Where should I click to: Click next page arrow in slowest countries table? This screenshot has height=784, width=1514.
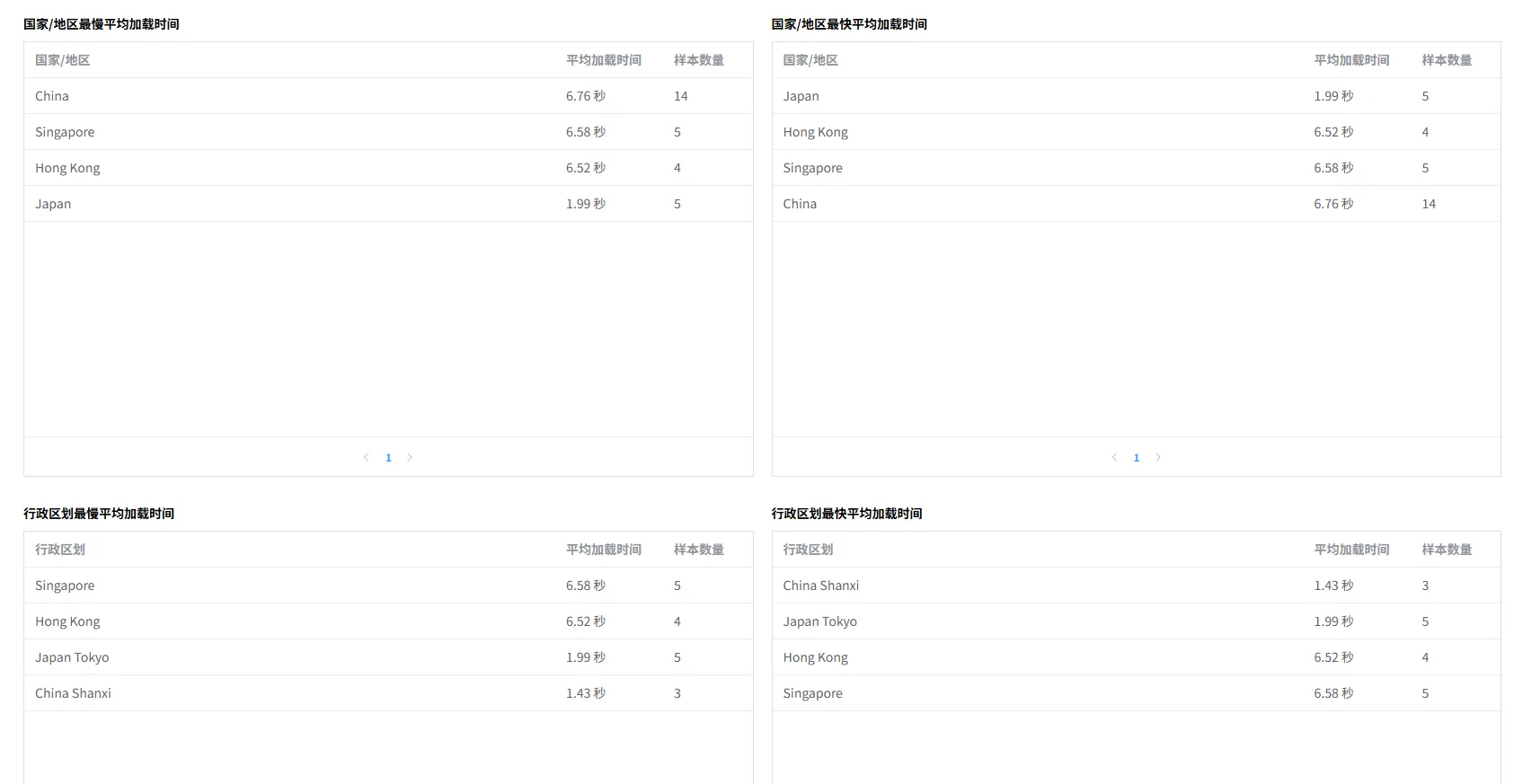point(410,457)
